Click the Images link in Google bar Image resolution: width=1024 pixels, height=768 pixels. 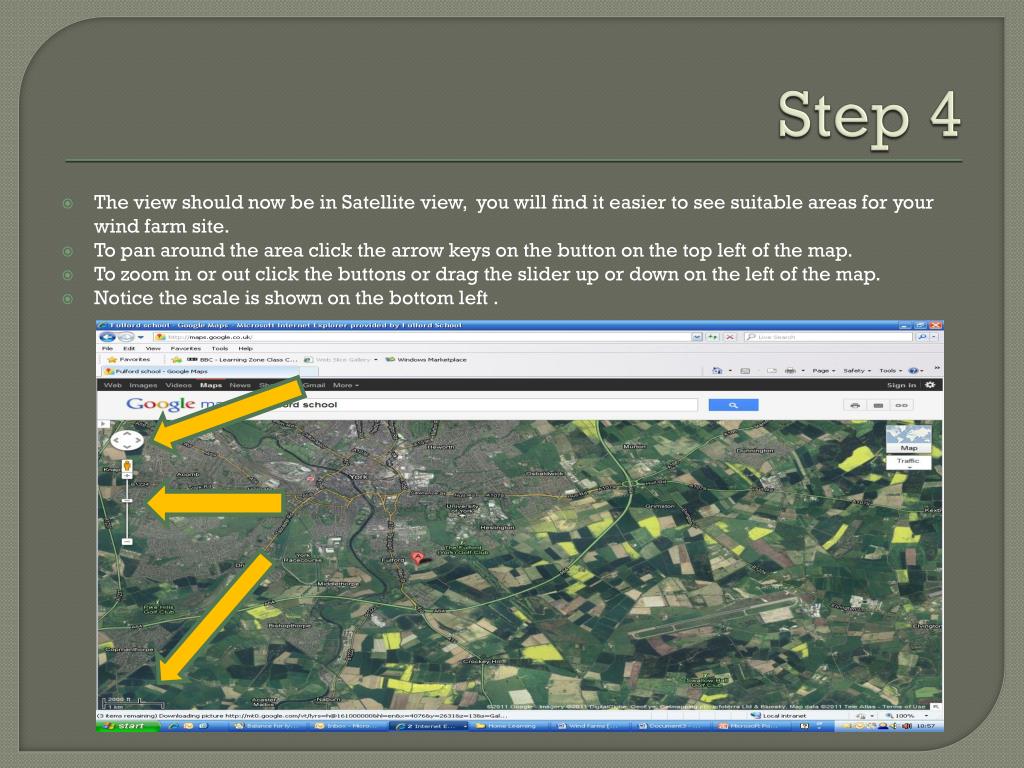(143, 385)
